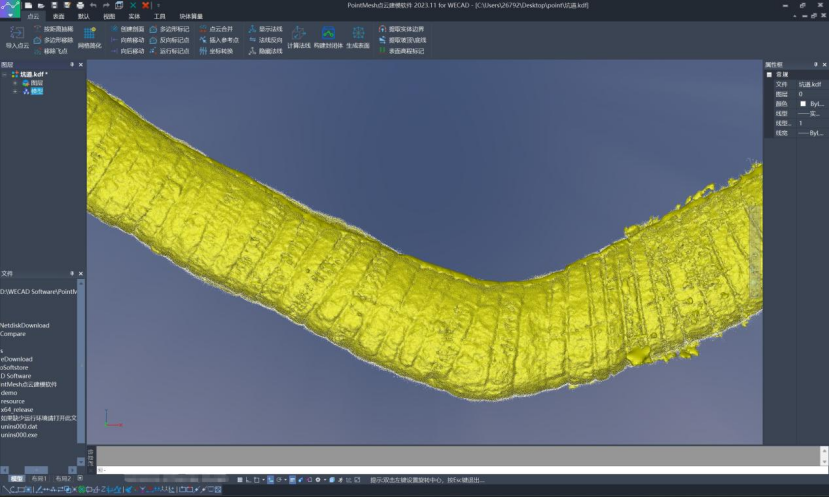Click 提取实体边界 extract solid boundary
830x497 pixels.
pyautogui.click(x=401, y=29)
